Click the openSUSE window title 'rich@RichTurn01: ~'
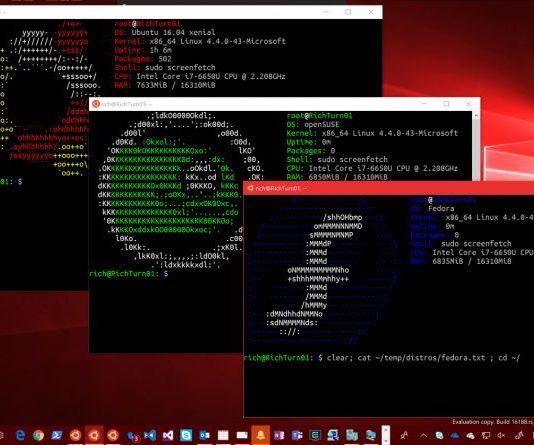Viewport: 534px width, 445px height. (127, 104)
